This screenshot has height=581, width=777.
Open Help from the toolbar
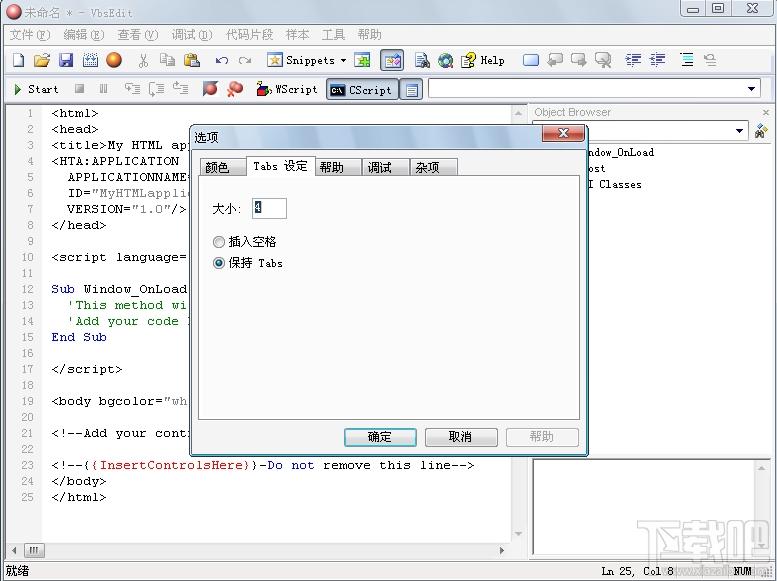482,60
